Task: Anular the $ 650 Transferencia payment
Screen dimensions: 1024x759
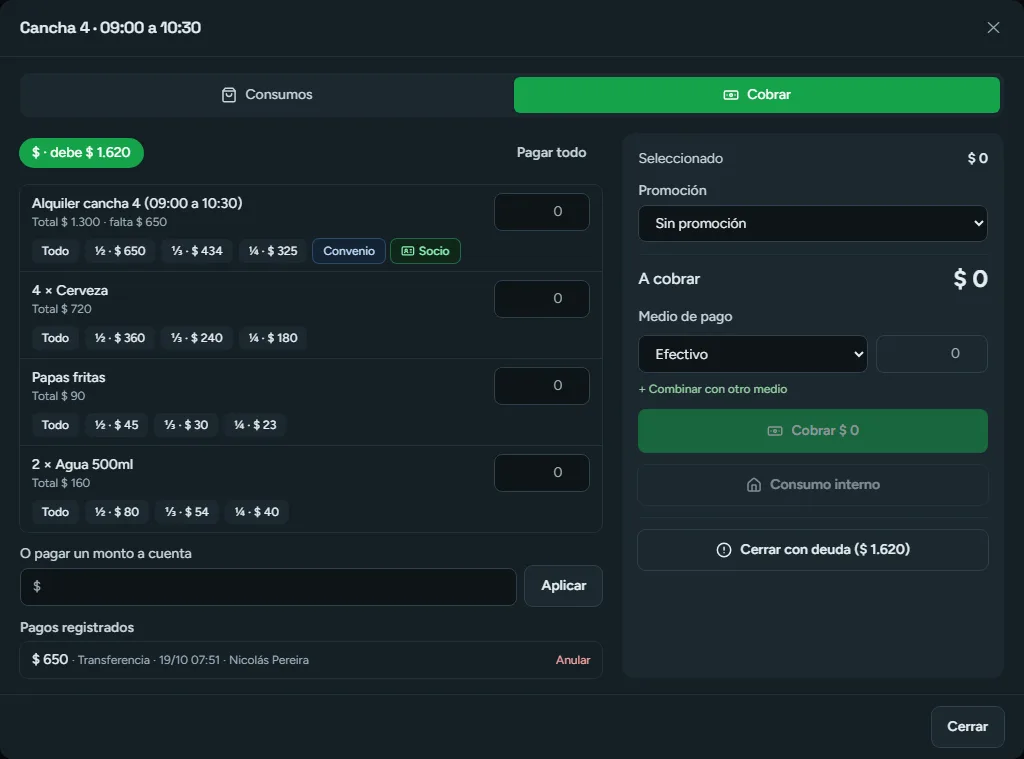Action: coord(573,660)
